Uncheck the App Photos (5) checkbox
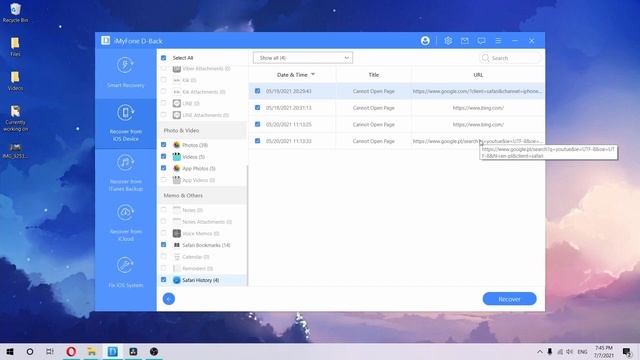The height and width of the screenshot is (360, 640). click(x=164, y=168)
